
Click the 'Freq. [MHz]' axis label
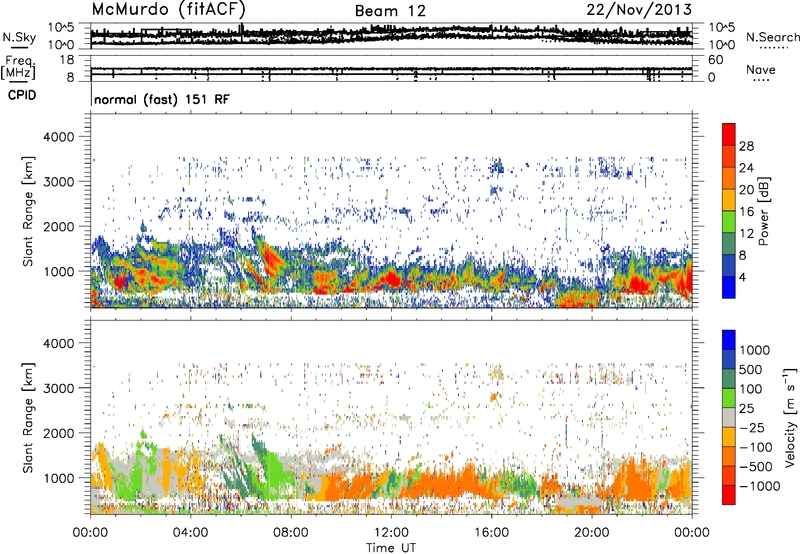coord(18,68)
